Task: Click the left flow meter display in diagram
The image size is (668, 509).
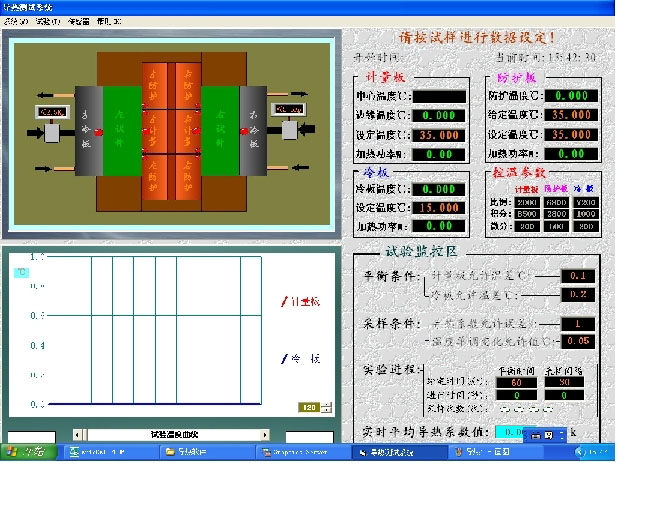Action: click(x=52, y=111)
